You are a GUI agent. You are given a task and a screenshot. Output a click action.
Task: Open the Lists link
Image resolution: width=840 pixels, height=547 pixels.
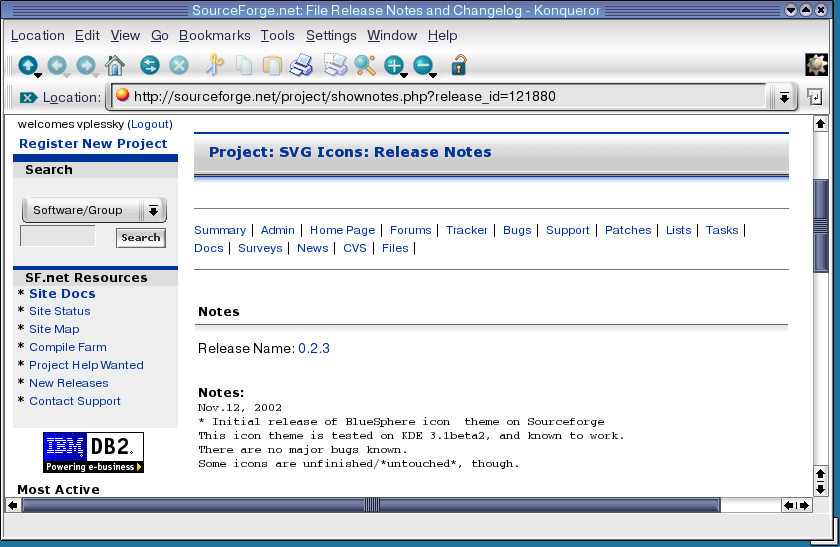tap(678, 230)
